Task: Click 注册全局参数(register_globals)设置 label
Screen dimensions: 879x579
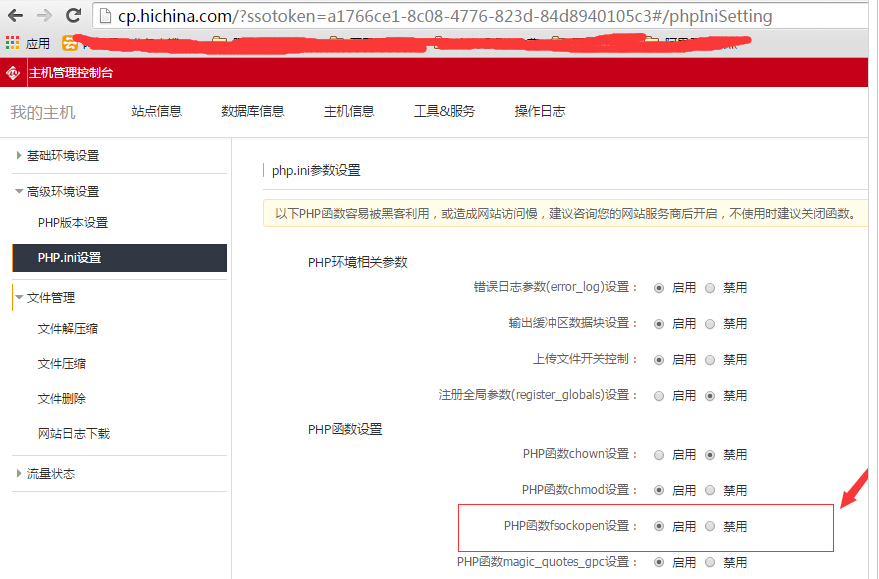Action: (x=538, y=395)
